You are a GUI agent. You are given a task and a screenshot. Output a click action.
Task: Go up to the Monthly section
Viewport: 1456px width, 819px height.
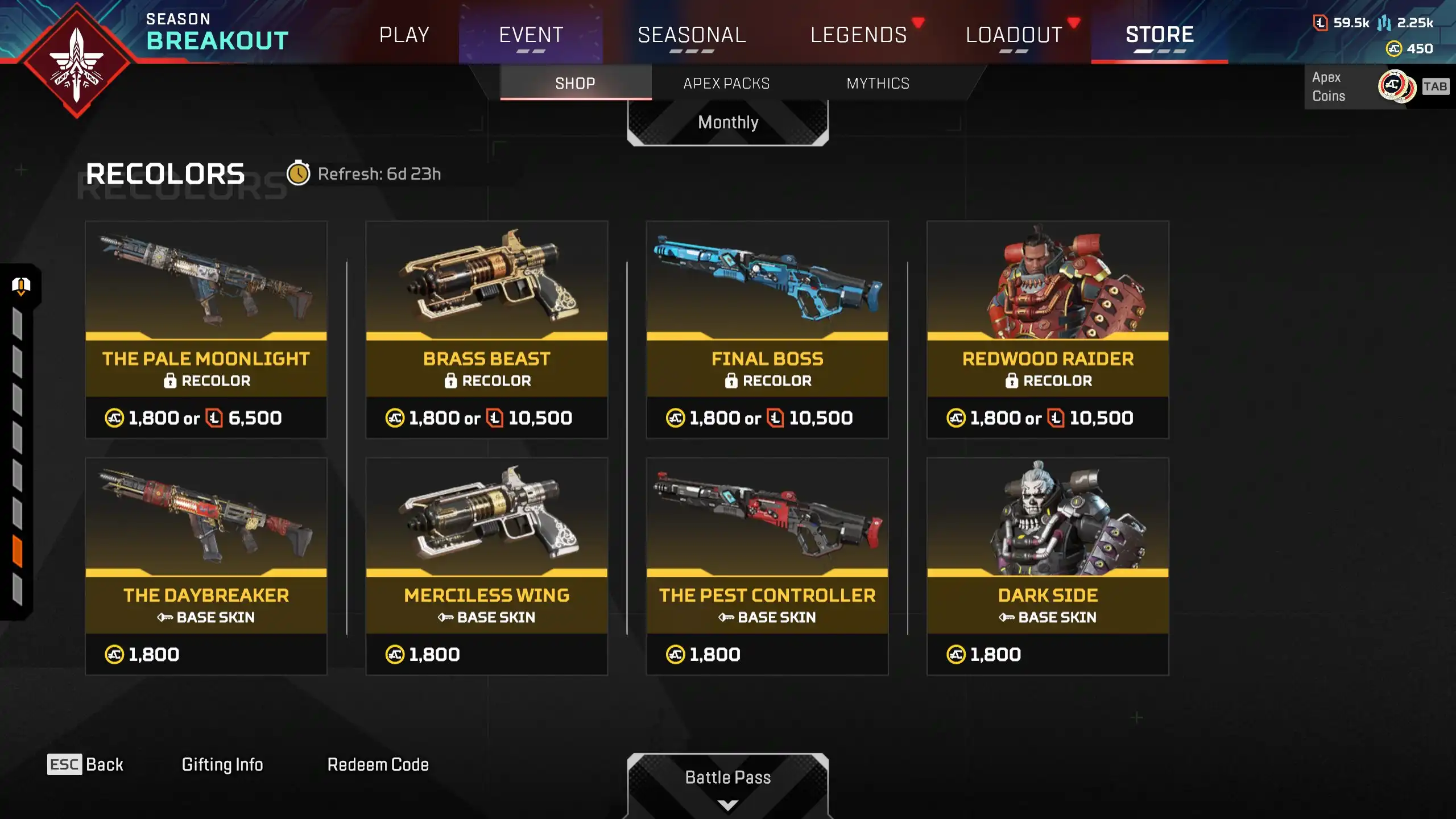tap(728, 122)
